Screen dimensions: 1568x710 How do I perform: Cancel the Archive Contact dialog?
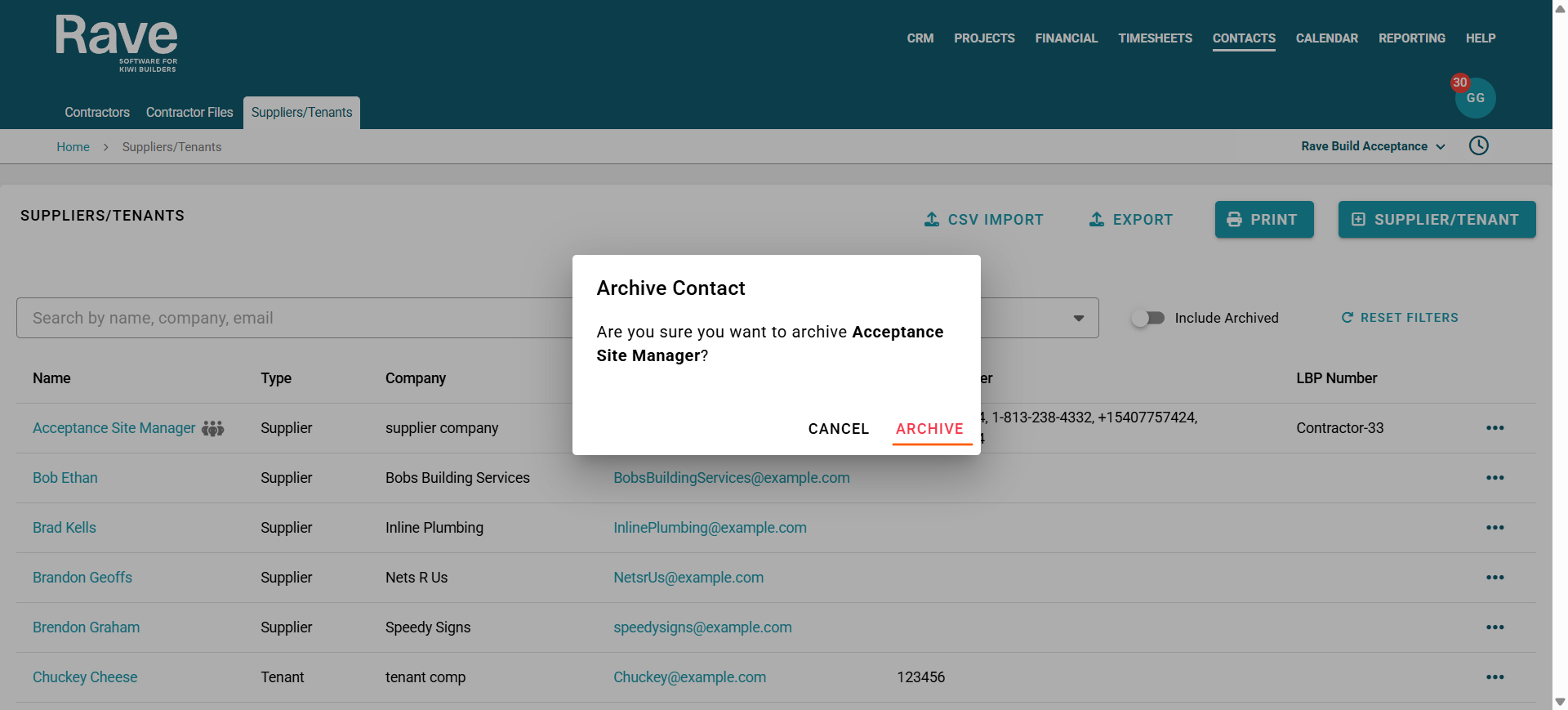(x=838, y=429)
